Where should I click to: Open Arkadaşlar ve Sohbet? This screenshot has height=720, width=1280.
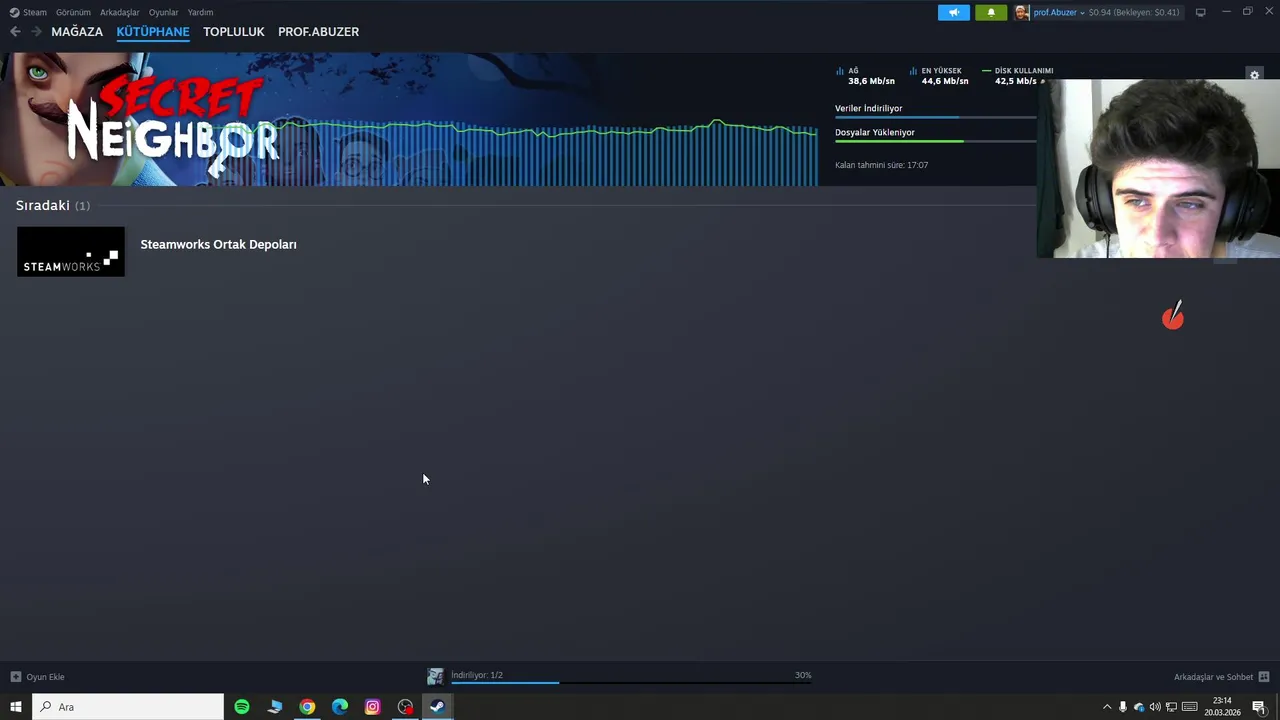click(1213, 677)
